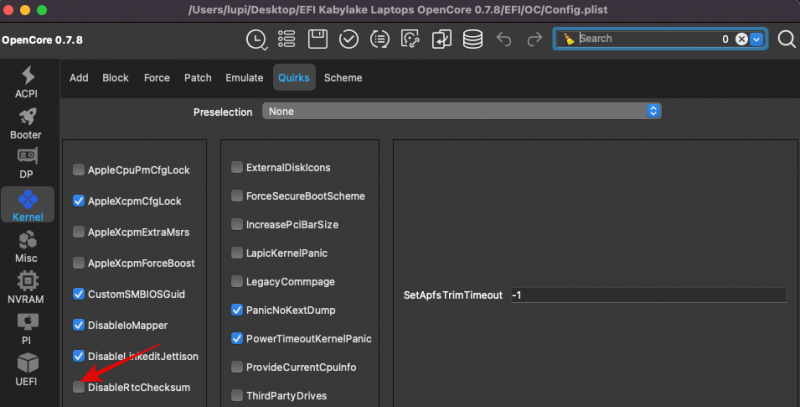Click the Save floppy disk icon

click(x=318, y=39)
